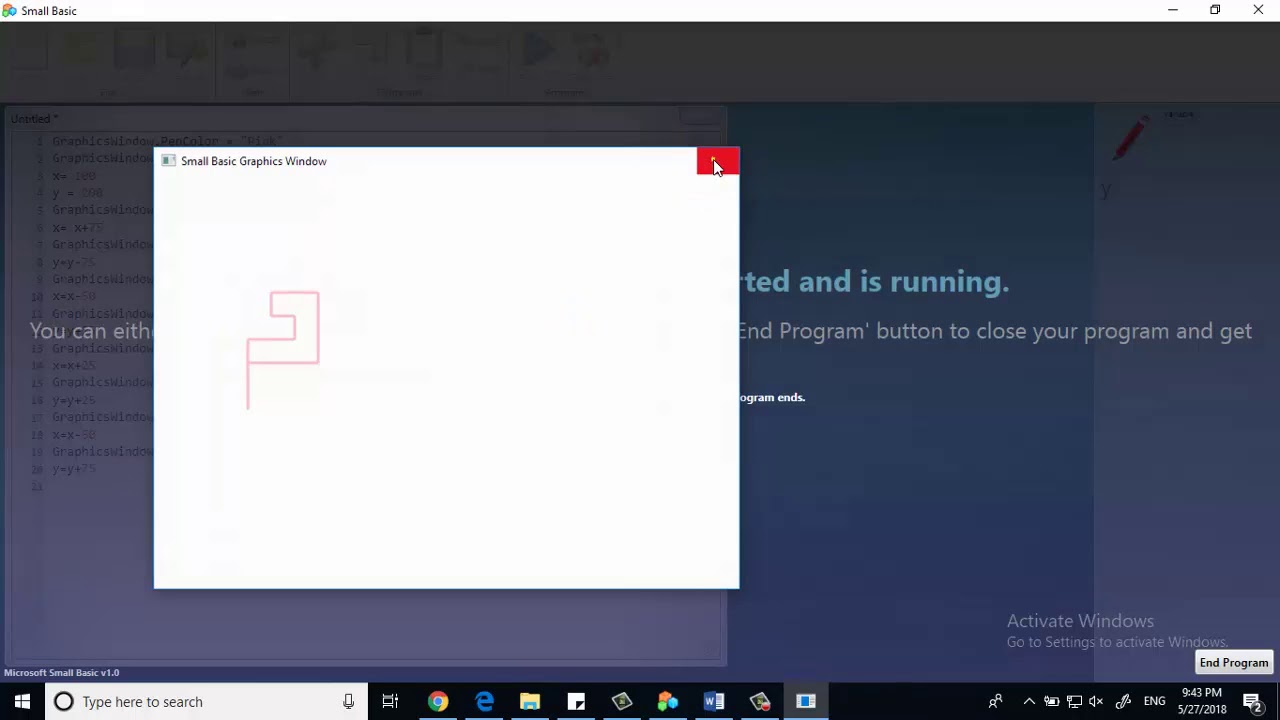Click the Cortana circle icon
This screenshot has height=720, width=1280.
coord(64,702)
